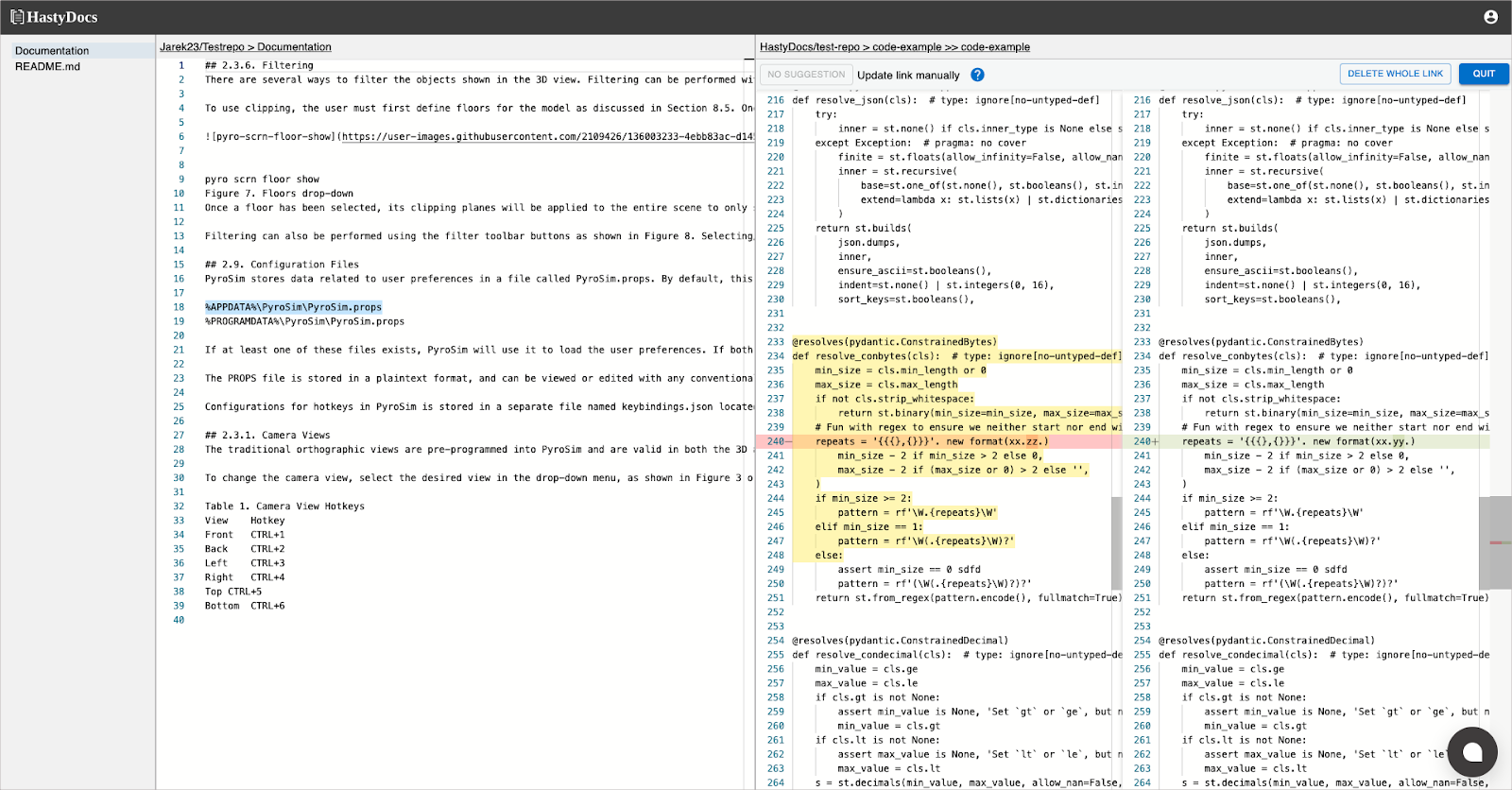Click the '## 2.3.1. Camera Views' heading
This screenshot has height=790, width=1512.
(267, 436)
